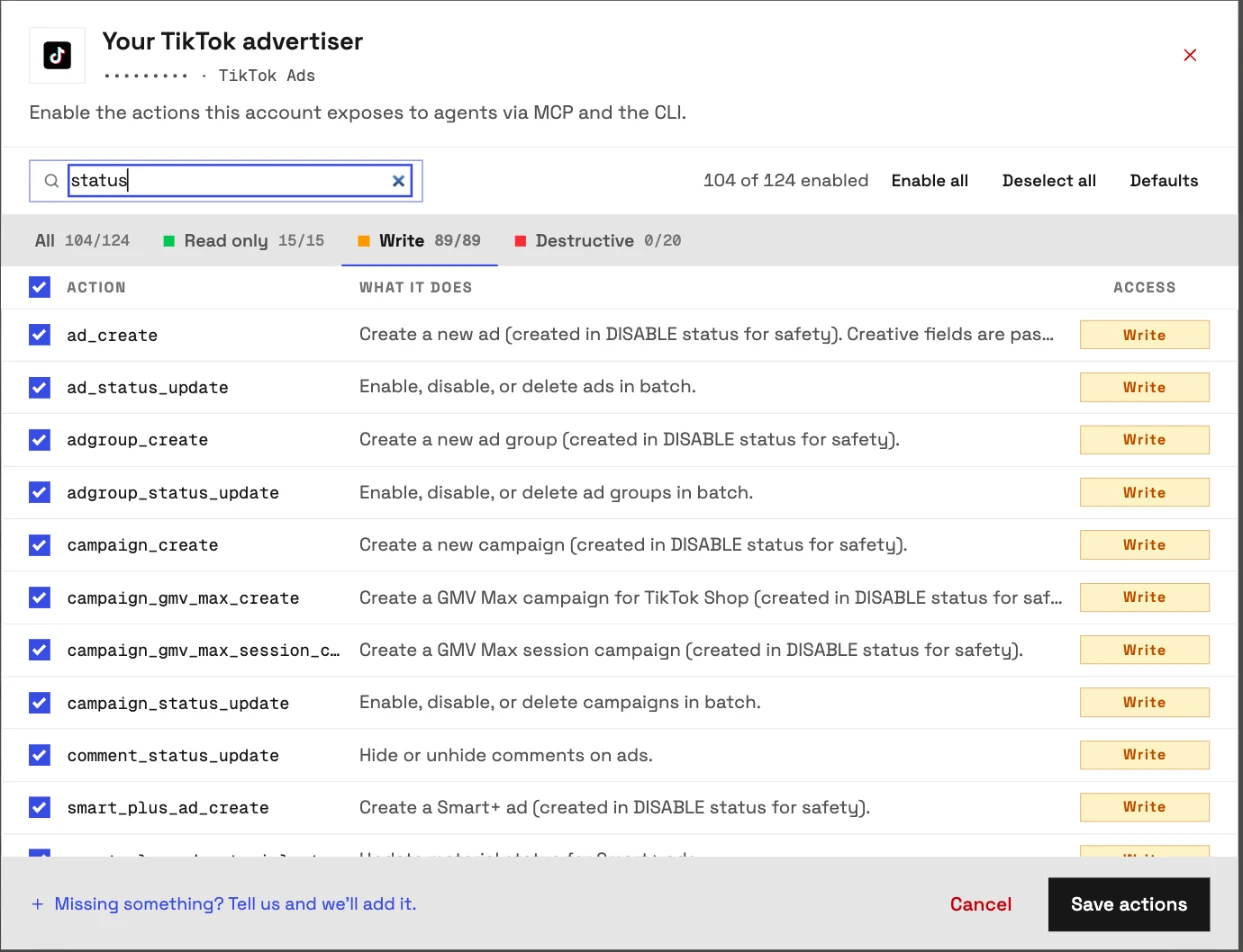Click the smart_plus_ad_create action name

[x=168, y=808]
